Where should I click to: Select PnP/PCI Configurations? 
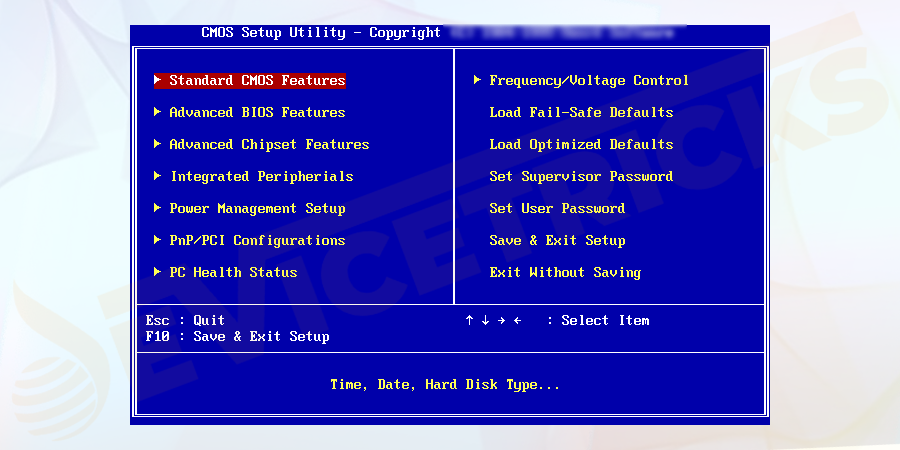tap(257, 240)
